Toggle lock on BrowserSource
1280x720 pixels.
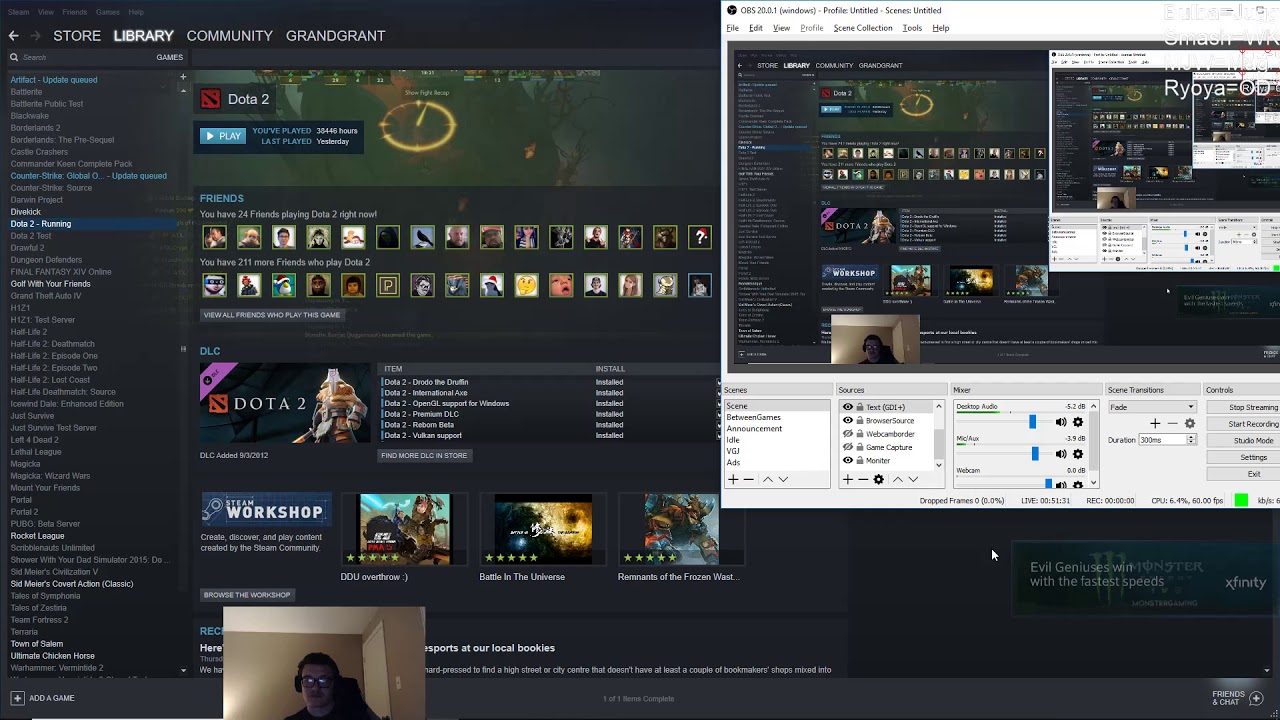pyautogui.click(x=859, y=421)
